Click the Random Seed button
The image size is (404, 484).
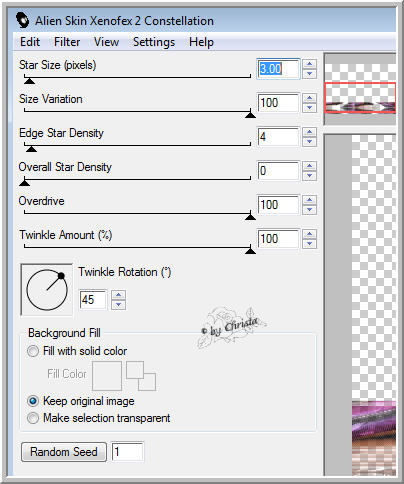point(64,452)
